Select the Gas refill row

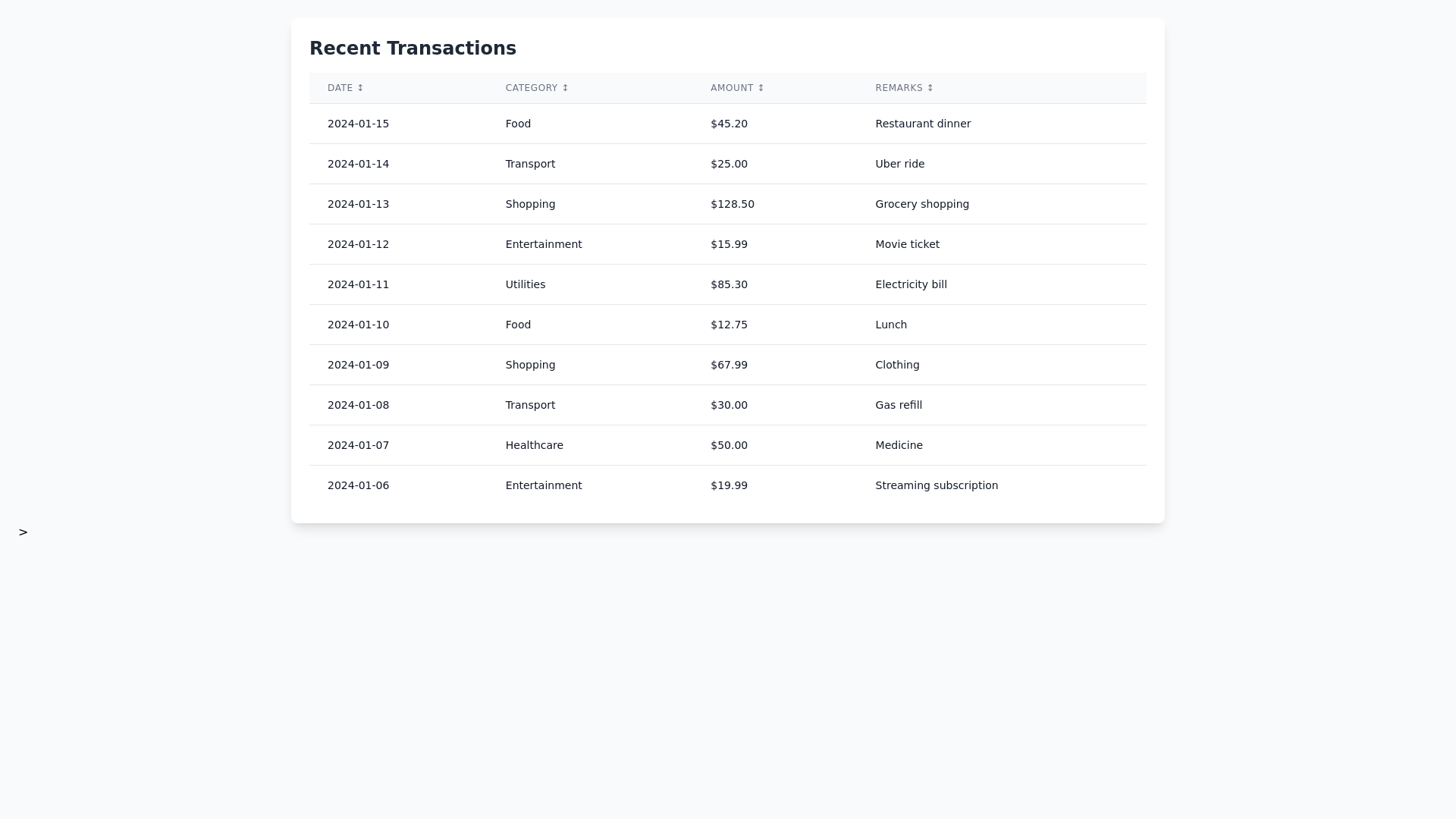[898, 405]
